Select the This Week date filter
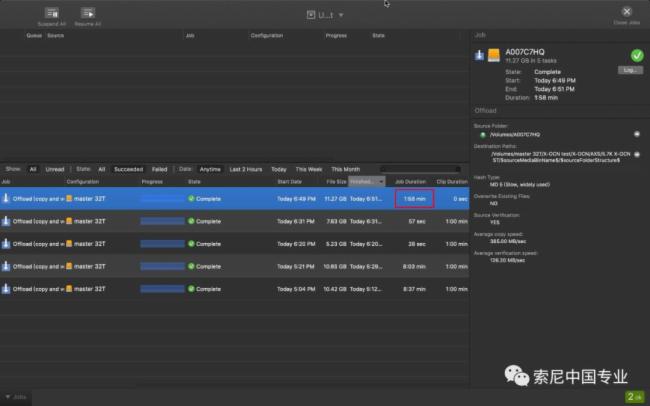Screen dimensions: 650x406 pyautogui.click(x=308, y=169)
